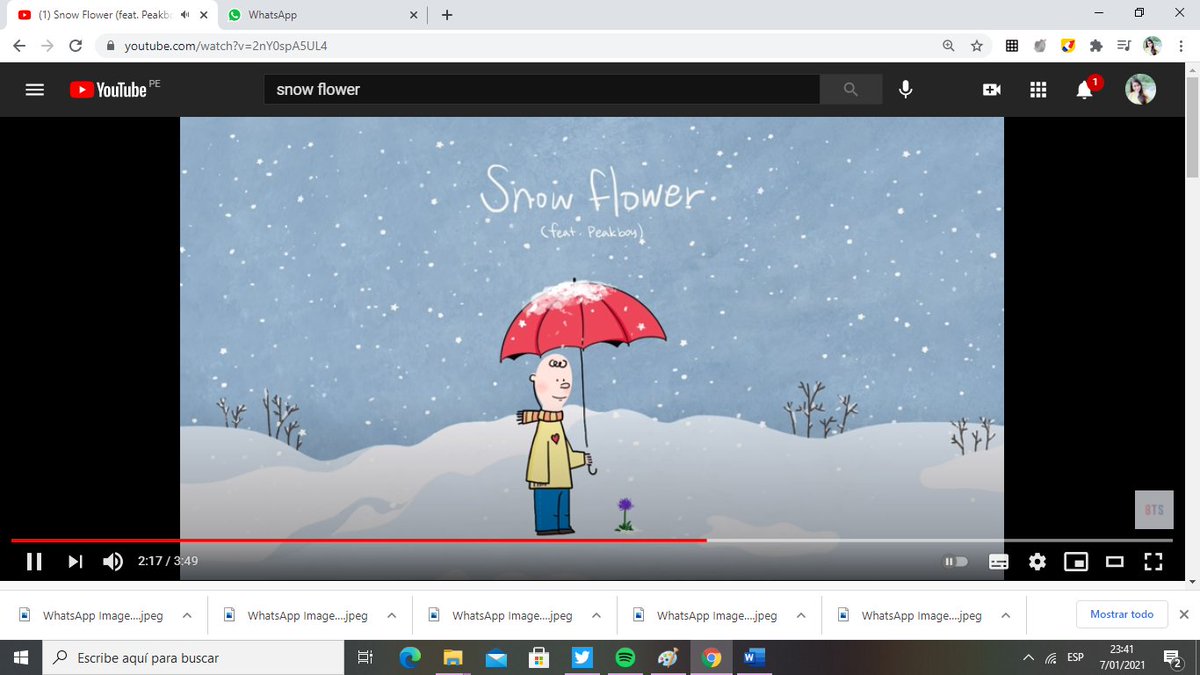Click the BTS channel watermark
The width and height of the screenshot is (1200, 675).
pos(1153,510)
